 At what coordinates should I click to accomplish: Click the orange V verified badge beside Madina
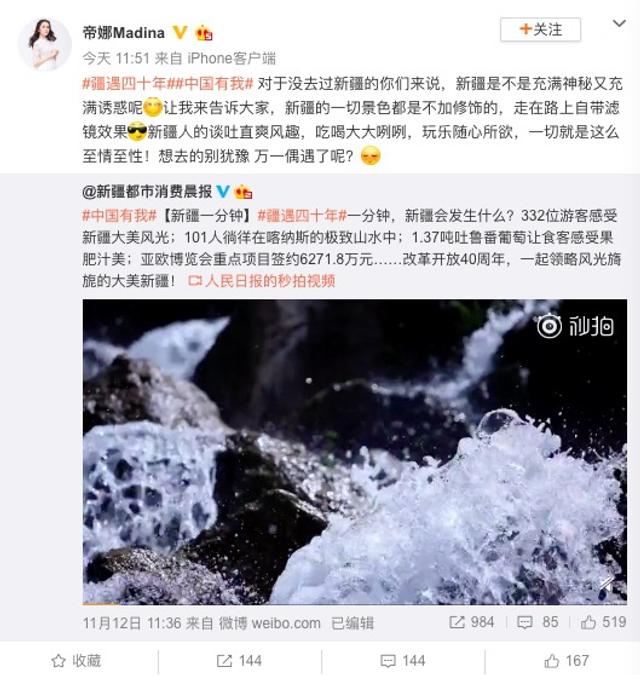pos(179,32)
